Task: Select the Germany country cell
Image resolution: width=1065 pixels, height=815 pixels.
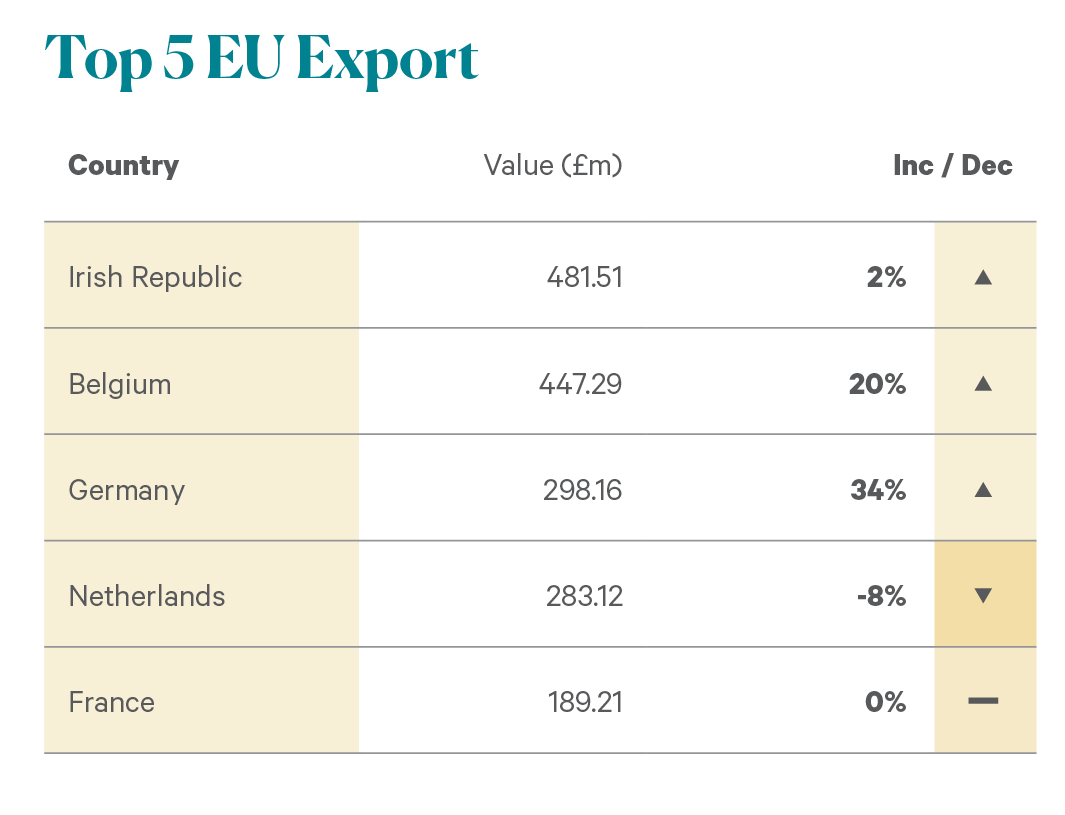Action: coord(202,488)
